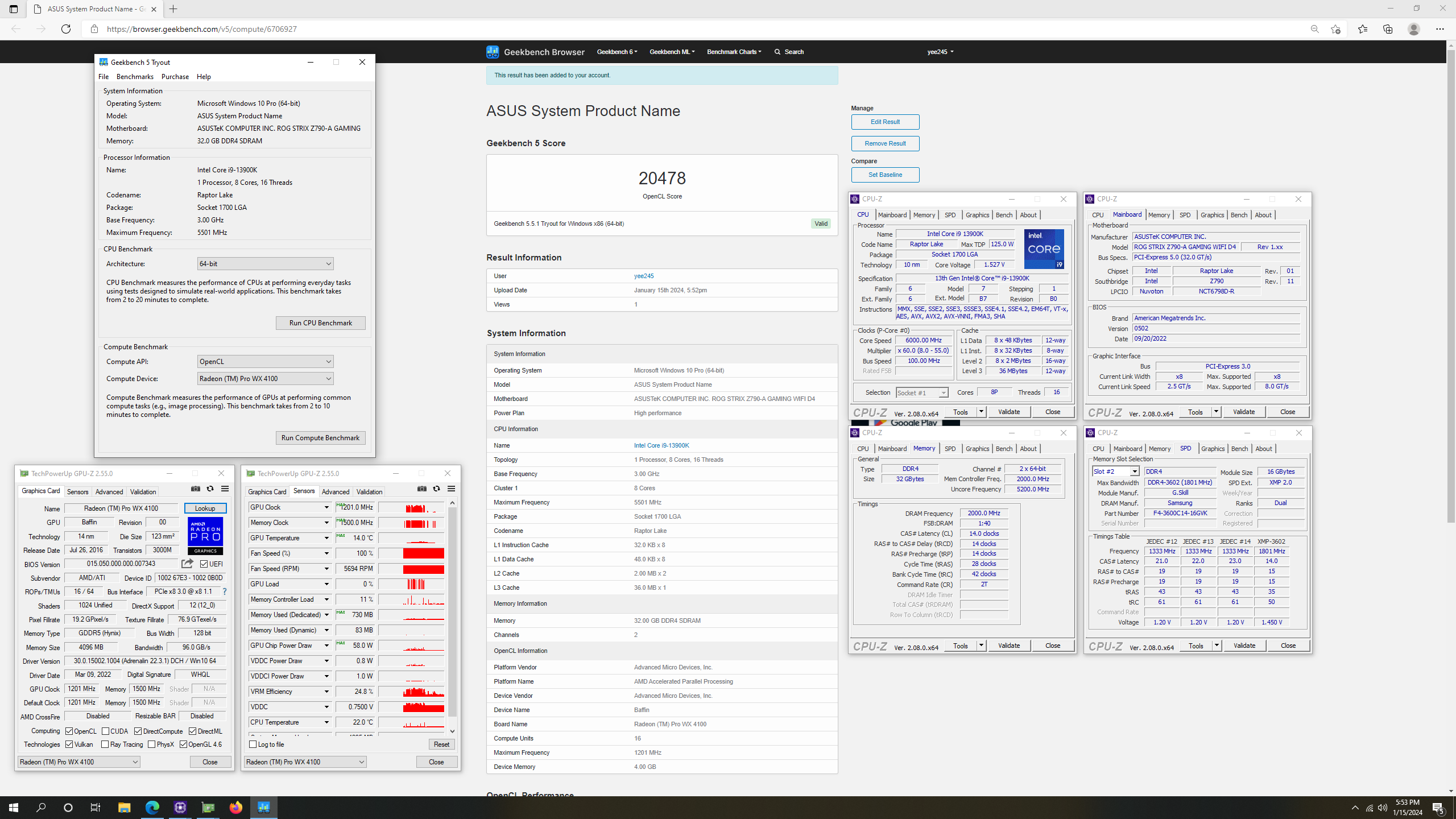Open the Slot #2 dropdown in CPU-Z SPD

pyautogui.click(x=1116, y=471)
